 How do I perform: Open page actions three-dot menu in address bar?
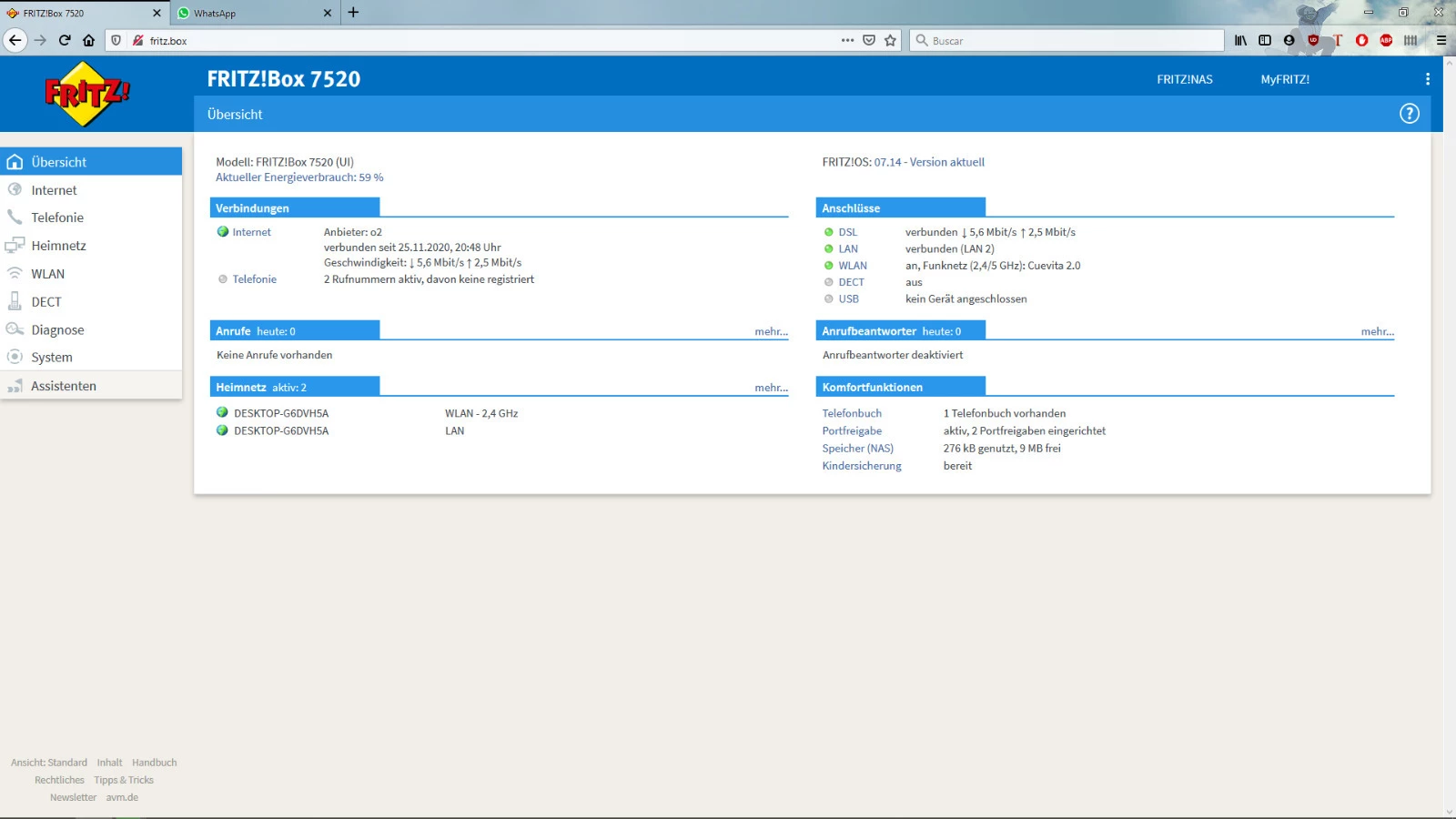click(847, 40)
